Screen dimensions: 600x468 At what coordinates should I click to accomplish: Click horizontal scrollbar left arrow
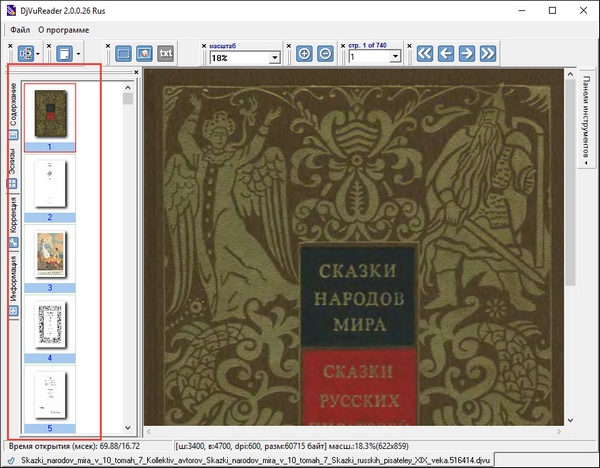149,431
